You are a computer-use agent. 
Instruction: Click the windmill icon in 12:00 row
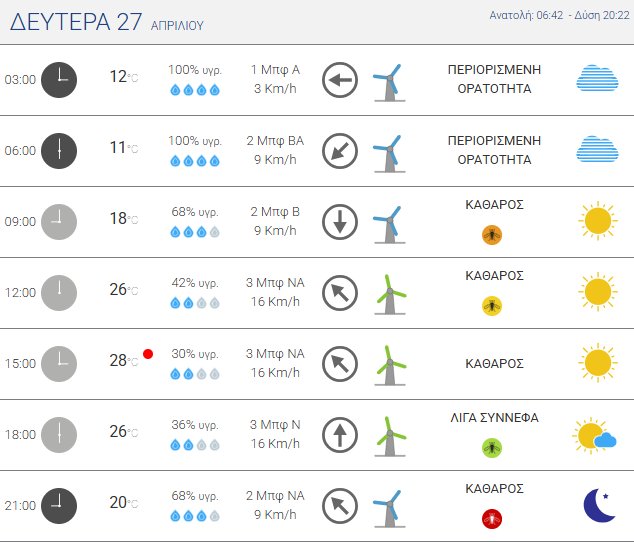click(389, 293)
